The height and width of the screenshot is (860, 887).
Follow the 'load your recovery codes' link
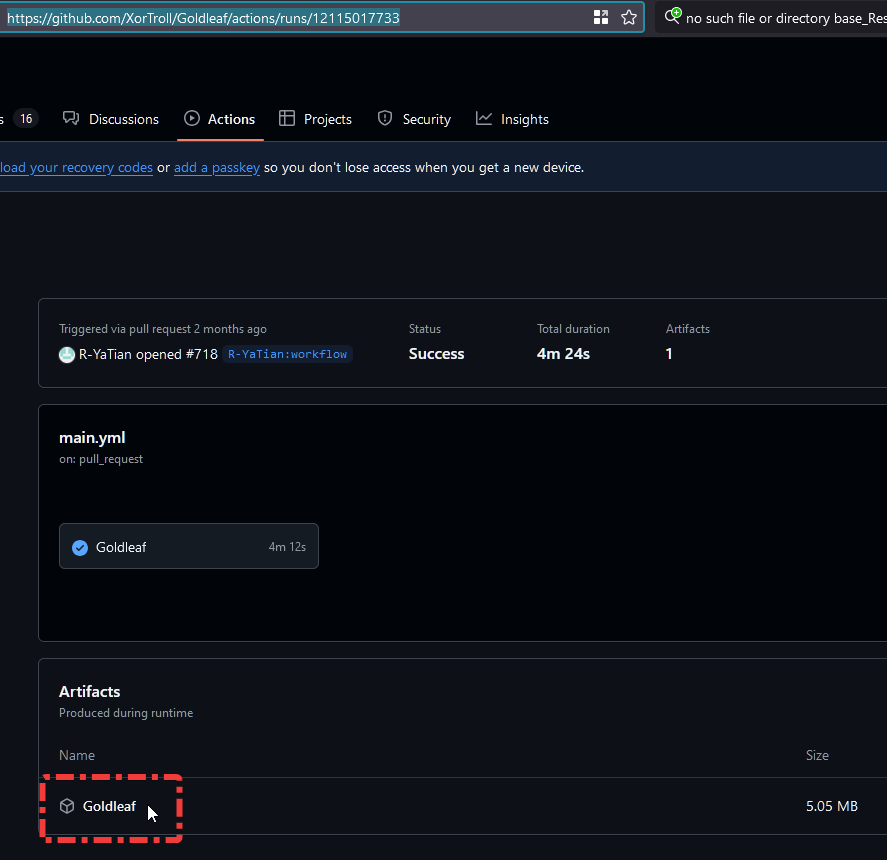pos(76,167)
